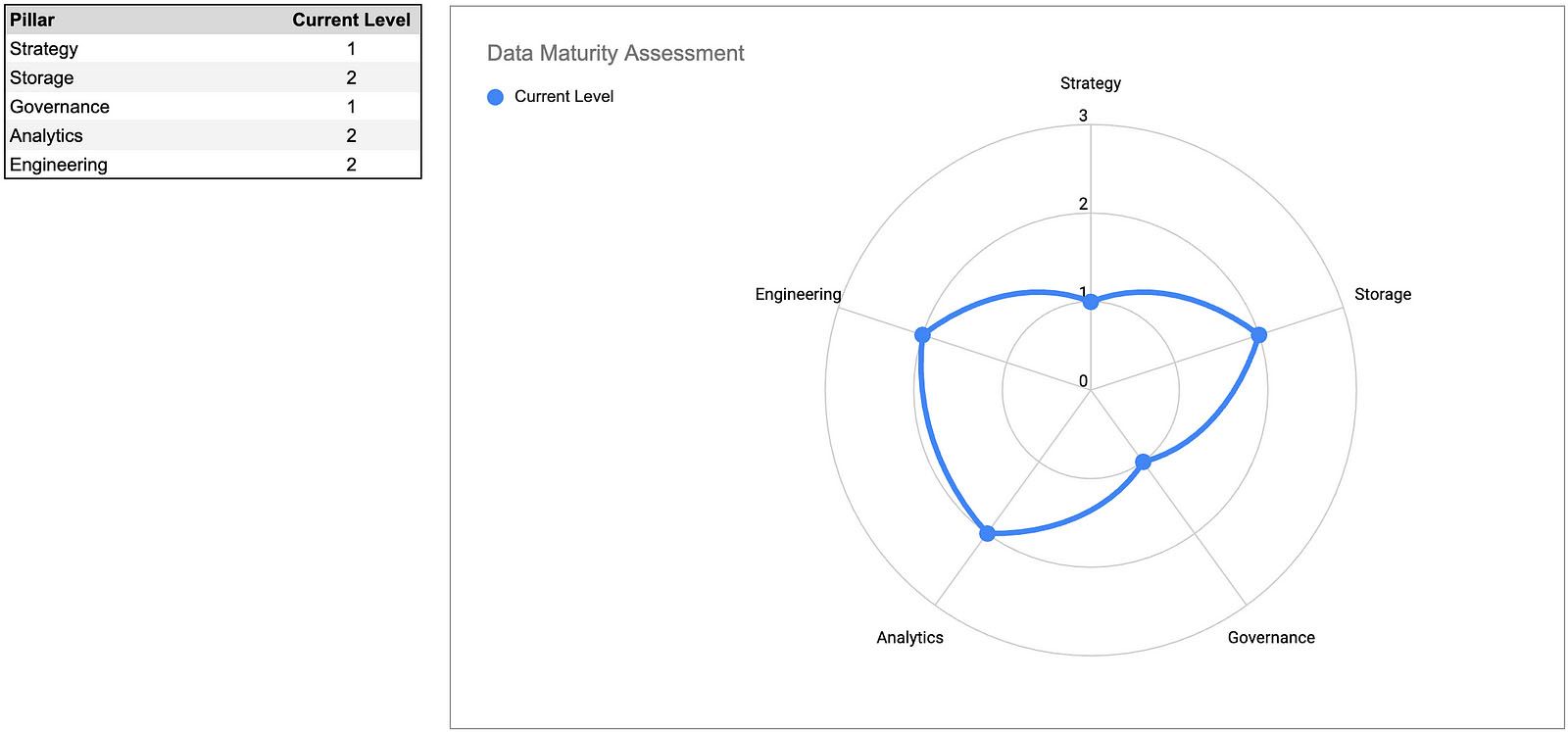Select the Governance axis label on the chart
Screen dimensions: 1568x732
tap(1270, 637)
